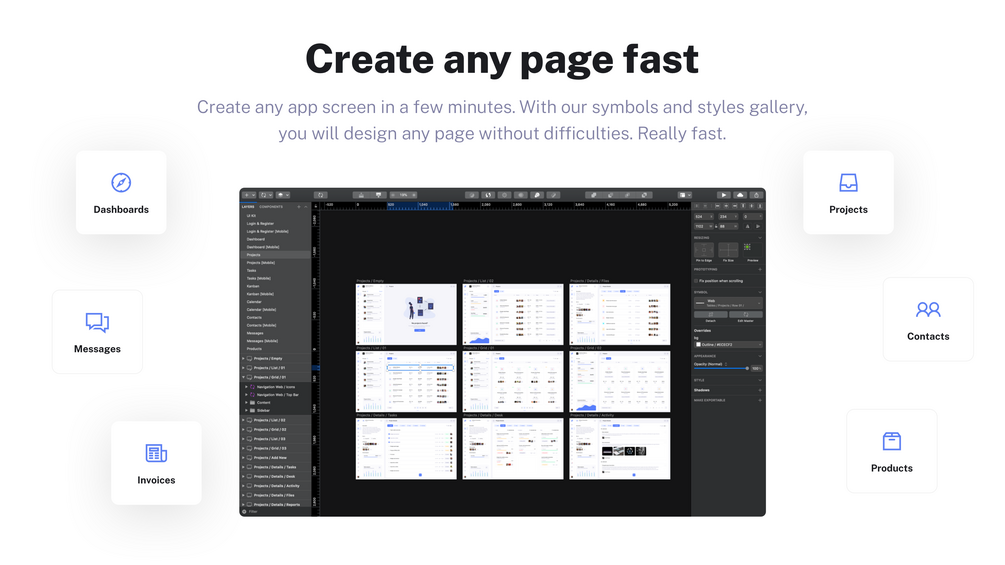Click the Create Symbol toolbar button
The height and width of the screenshot is (565, 1005).
(320, 195)
